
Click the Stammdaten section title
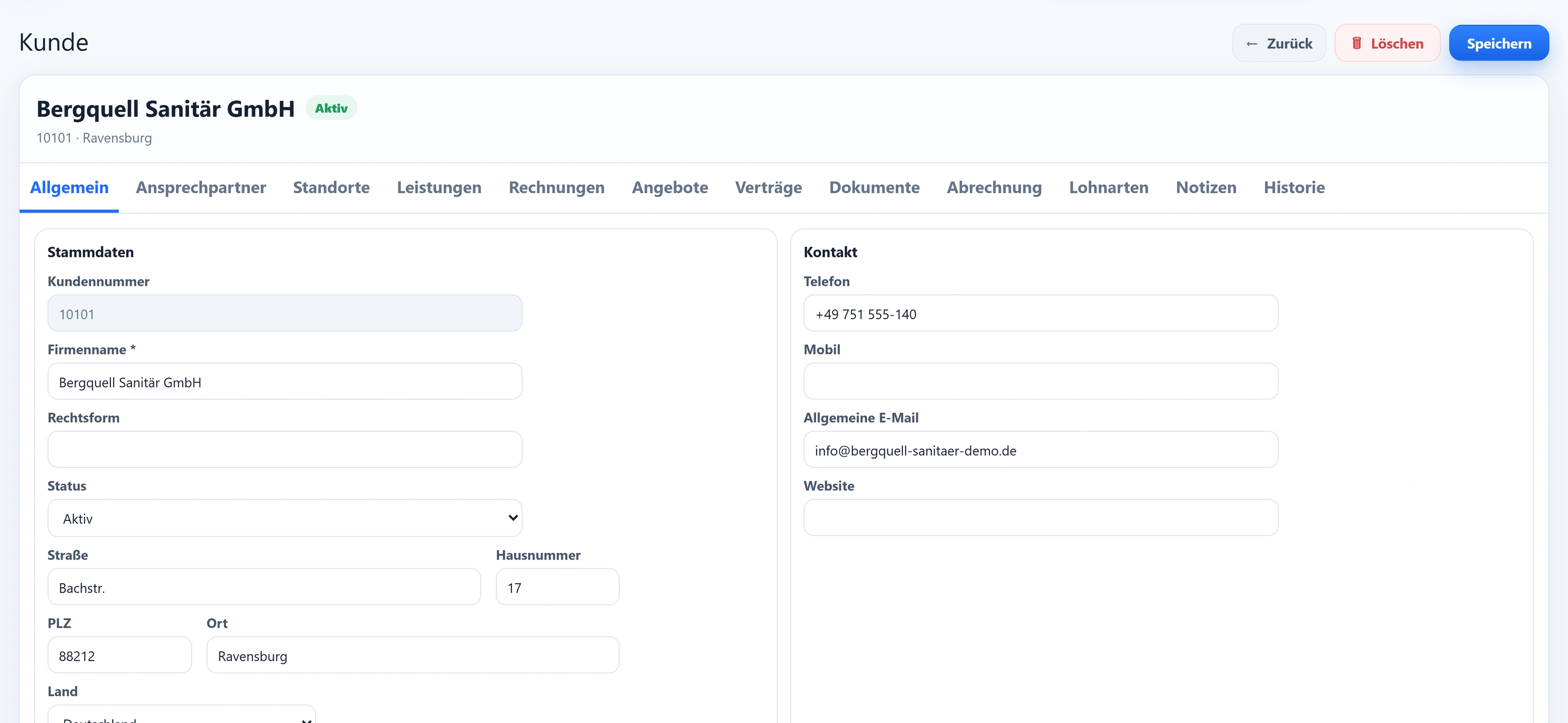[x=91, y=252]
